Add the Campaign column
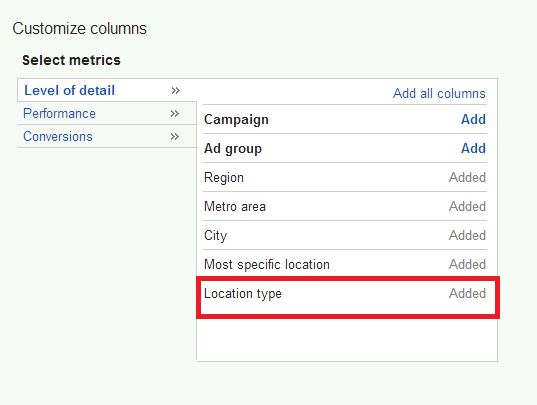 tap(473, 119)
